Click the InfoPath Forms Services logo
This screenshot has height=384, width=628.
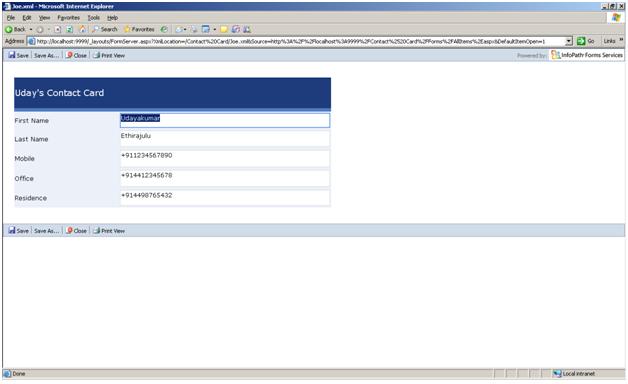[x=587, y=55]
